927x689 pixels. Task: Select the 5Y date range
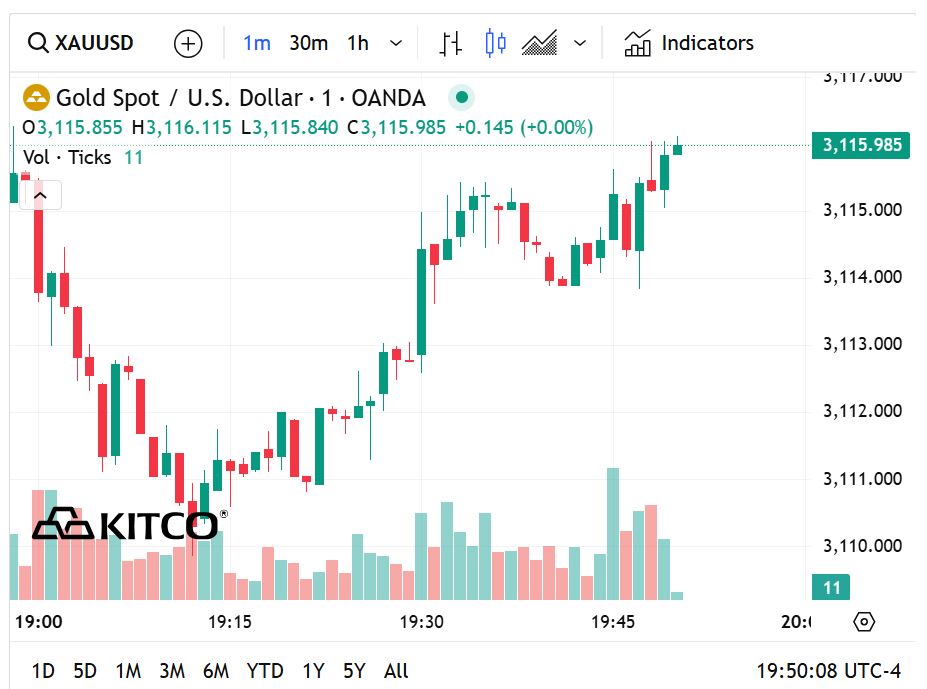coord(354,671)
